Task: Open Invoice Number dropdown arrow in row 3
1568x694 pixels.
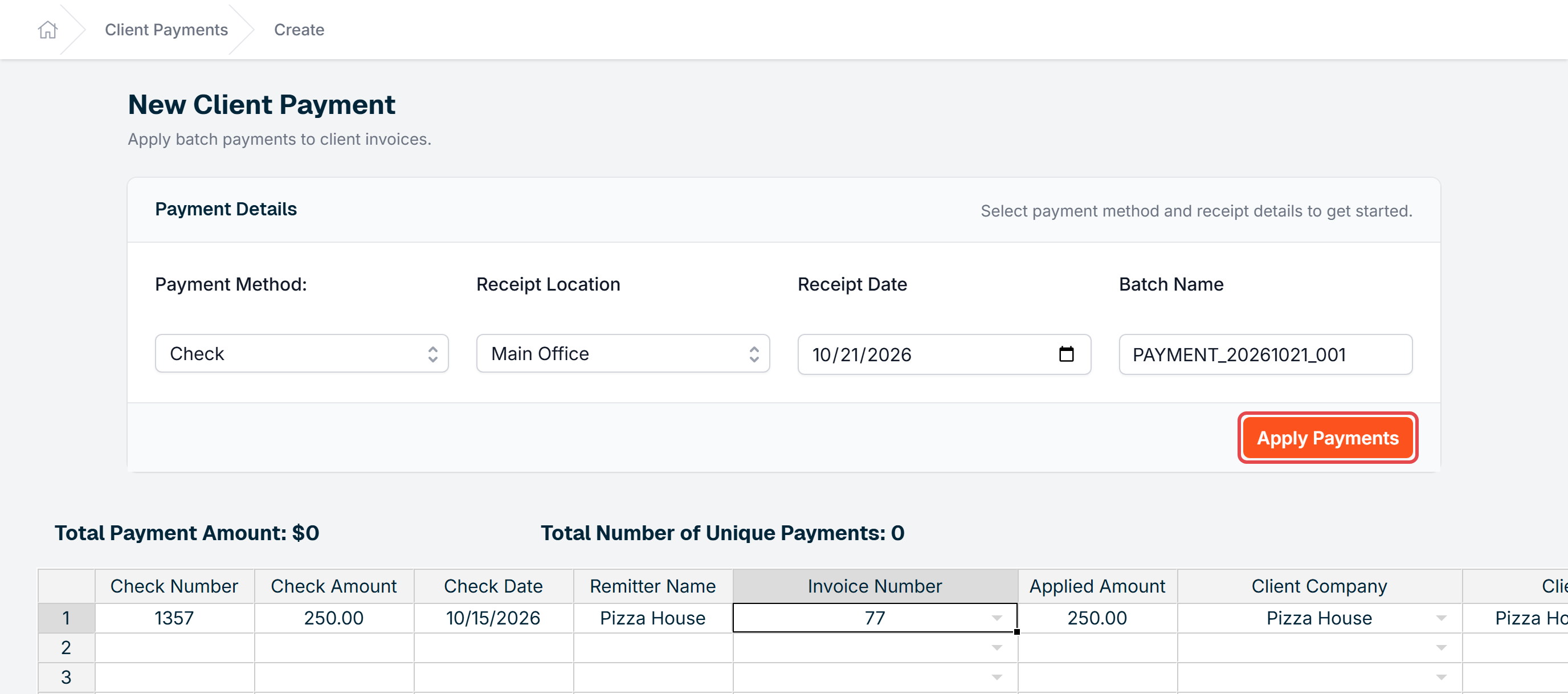Action: click(x=997, y=677)
